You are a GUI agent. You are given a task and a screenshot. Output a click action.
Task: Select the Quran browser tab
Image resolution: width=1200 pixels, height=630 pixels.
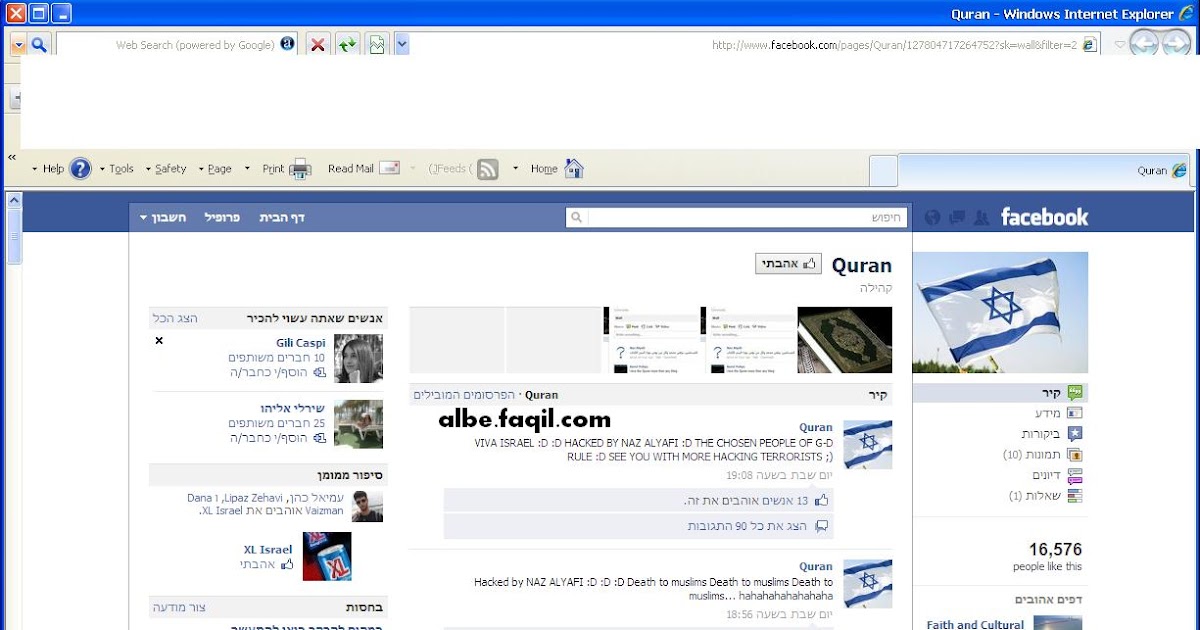[x=1045, y=170]
